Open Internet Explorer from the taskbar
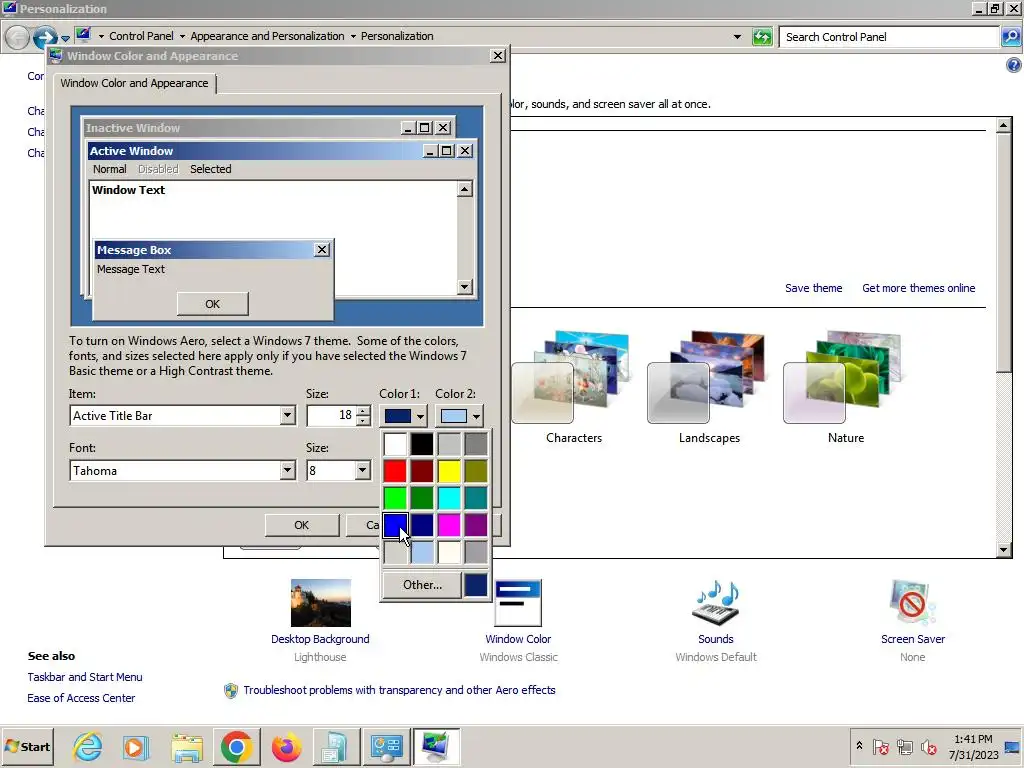 coord(88,746)
